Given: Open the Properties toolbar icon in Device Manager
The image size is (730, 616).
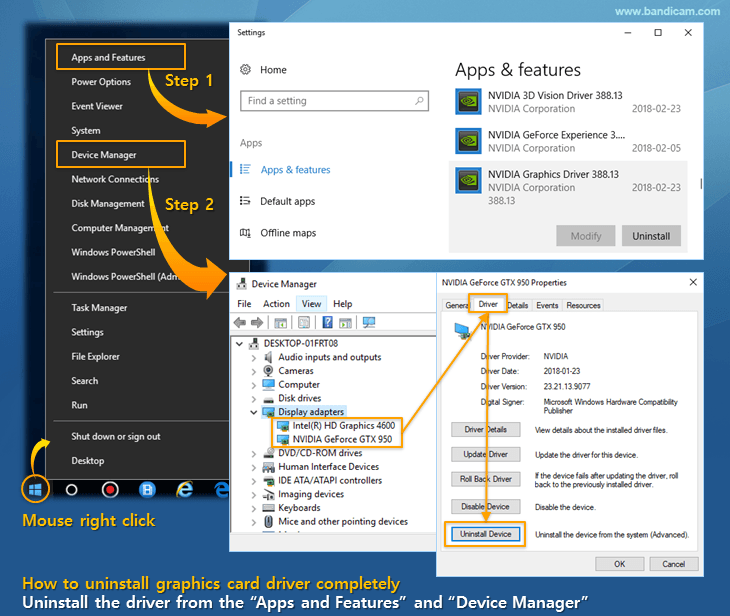Looking at the screenshot, I should point(304,322).
